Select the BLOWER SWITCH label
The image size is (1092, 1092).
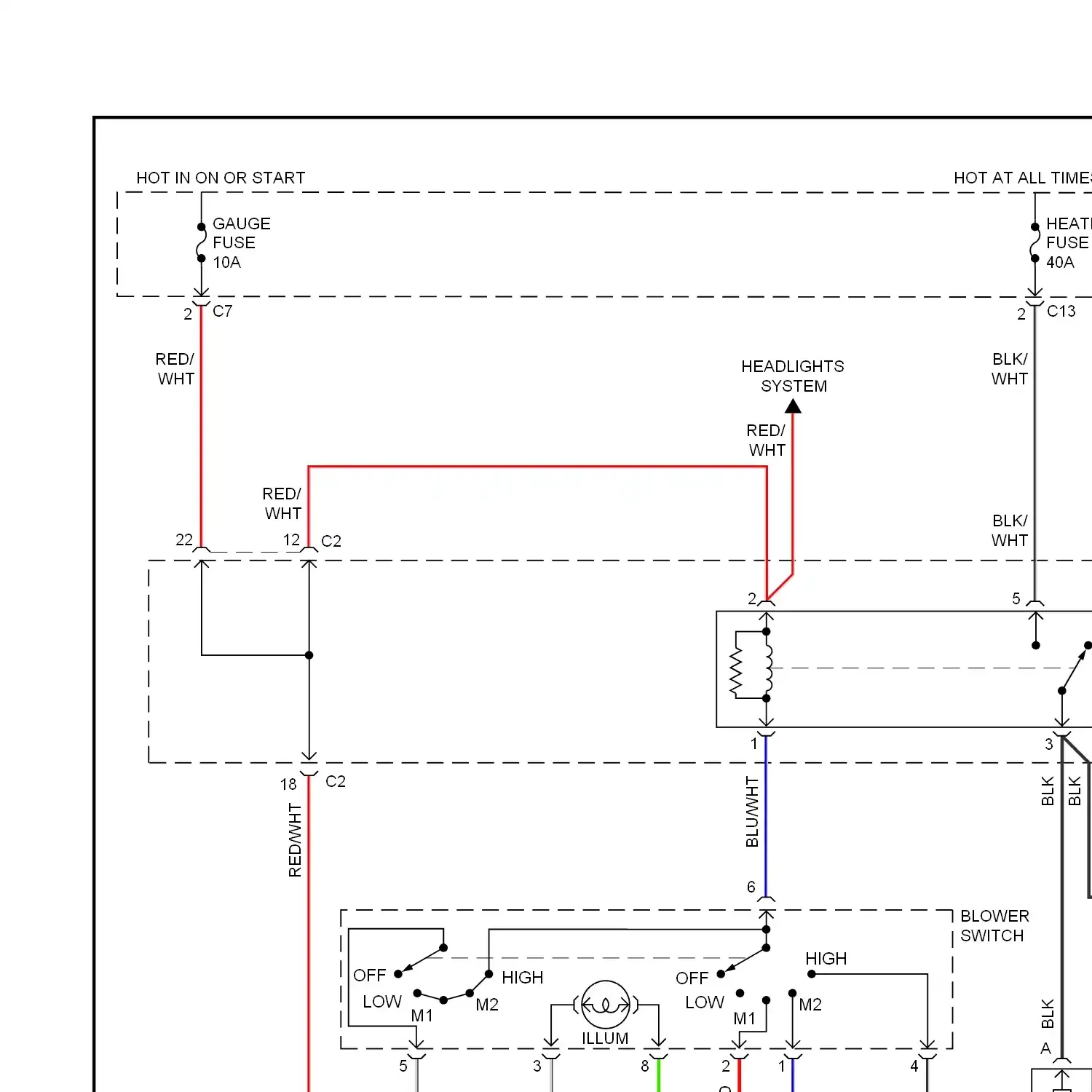pyautogui.click(x=994, y=925)
